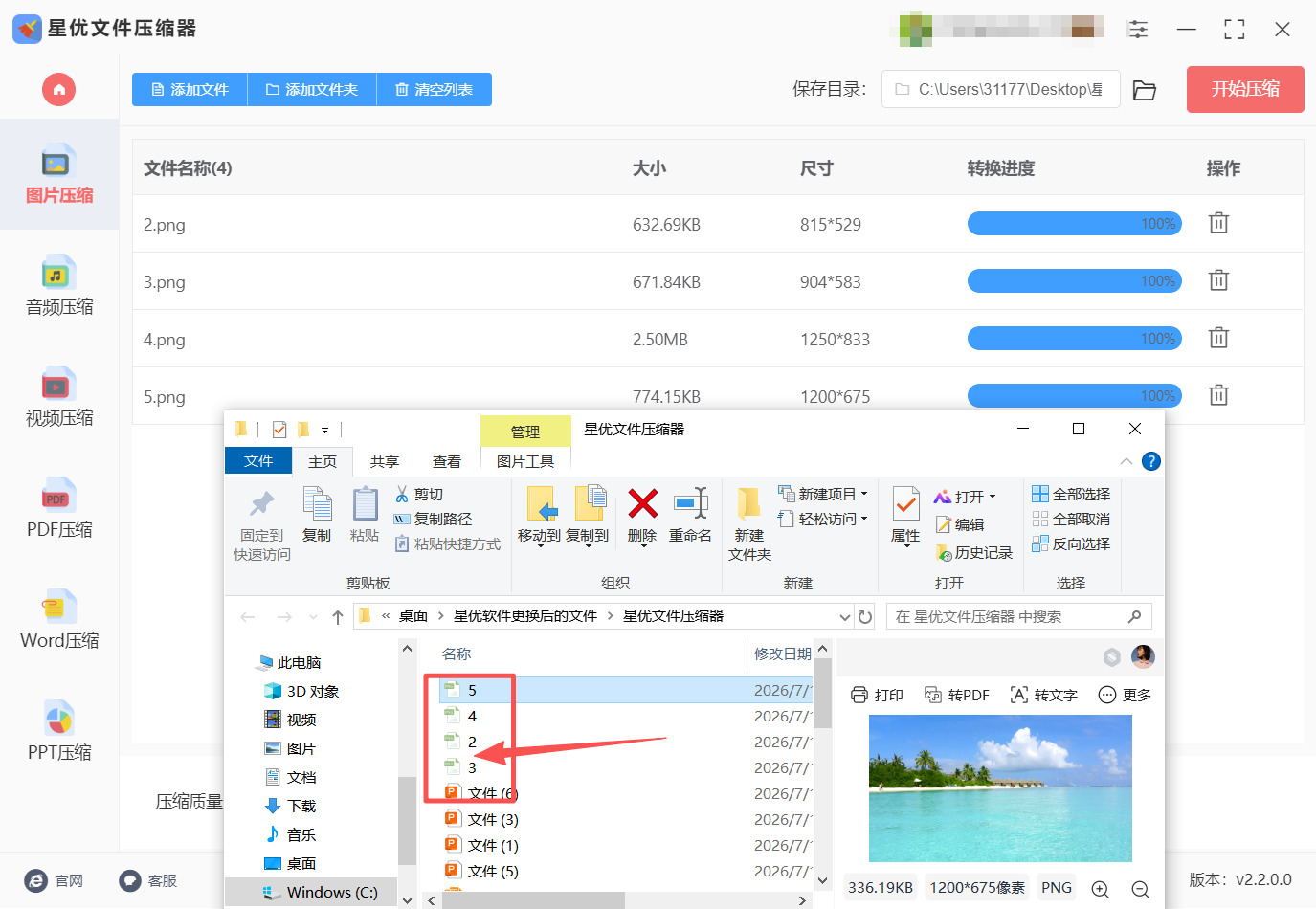Image resolution: width=1316 pixels, height=909 pixels.
Task: Switch to 共享 ribbon tab
Action: tap(385, 461)
